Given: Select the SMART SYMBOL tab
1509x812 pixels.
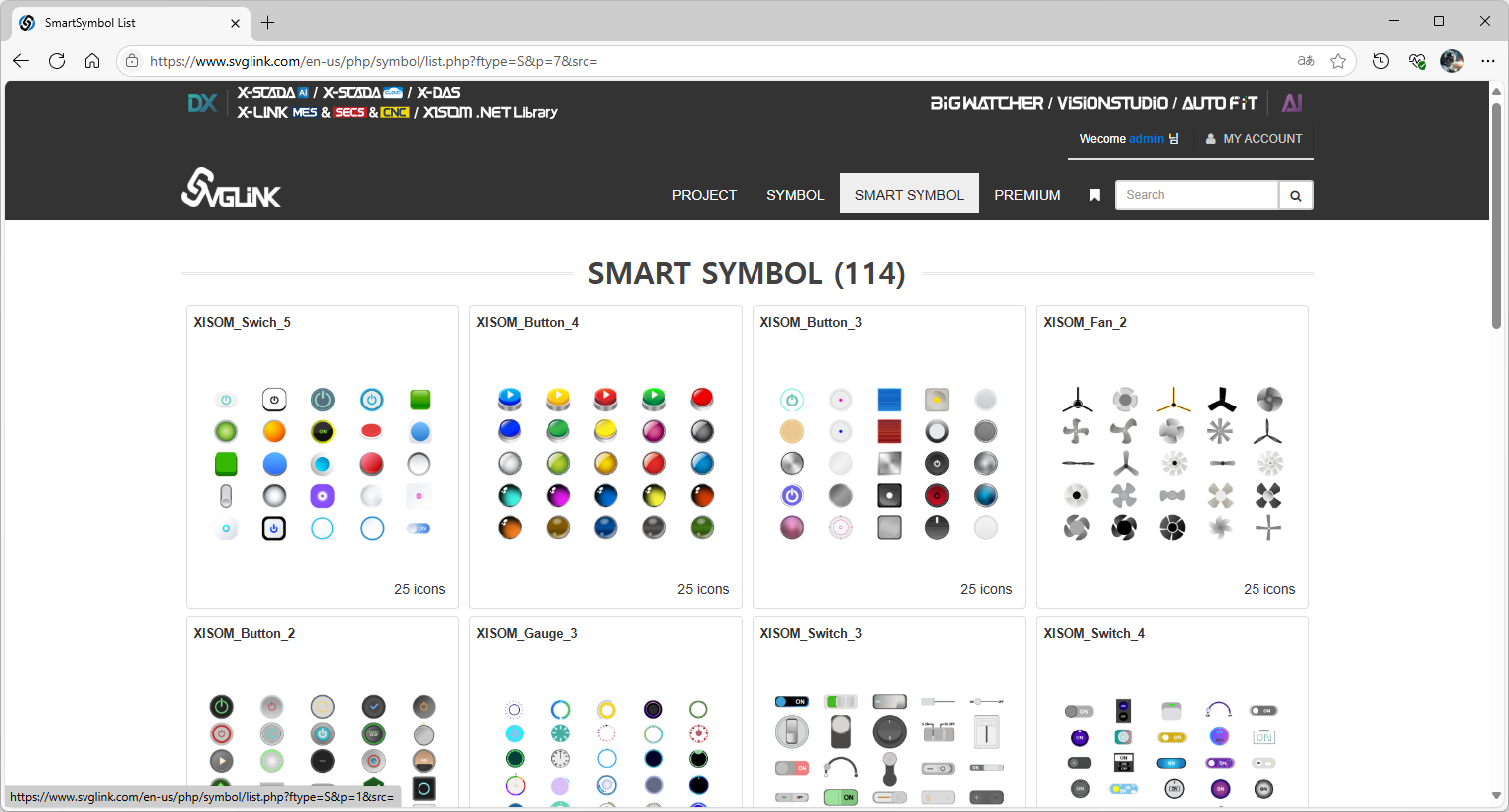Looking at the screenshot, I should 910,194.
